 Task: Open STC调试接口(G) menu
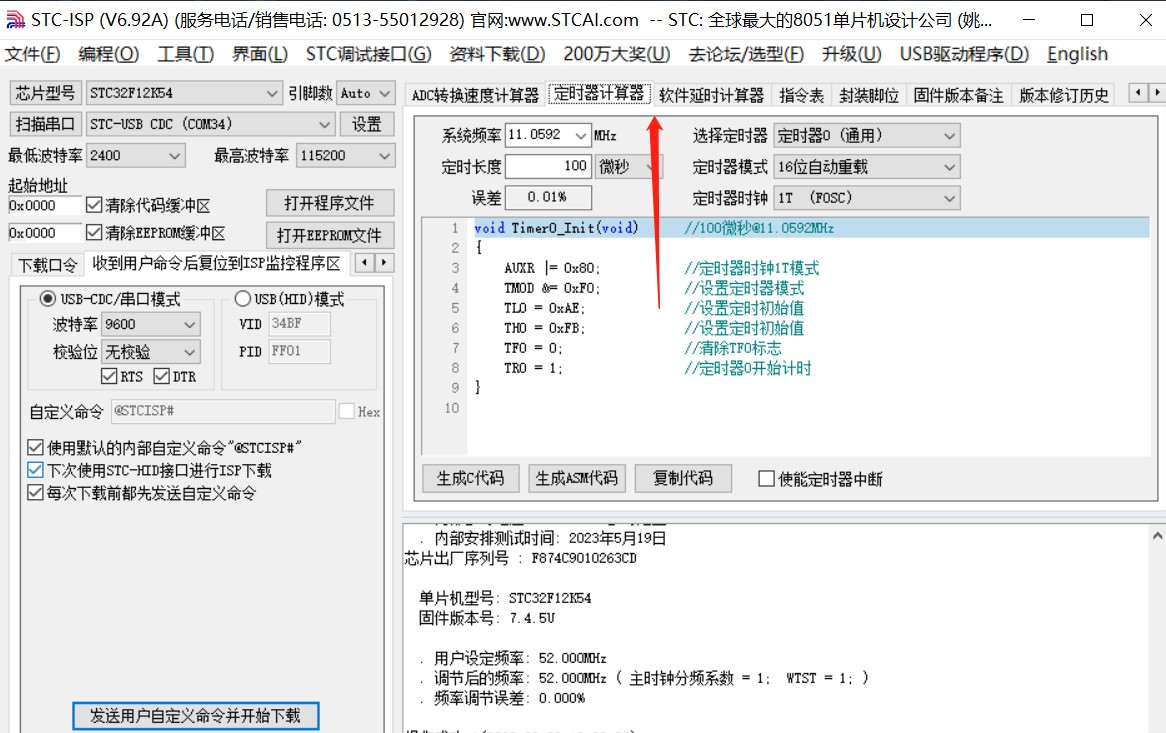(368, 54)
